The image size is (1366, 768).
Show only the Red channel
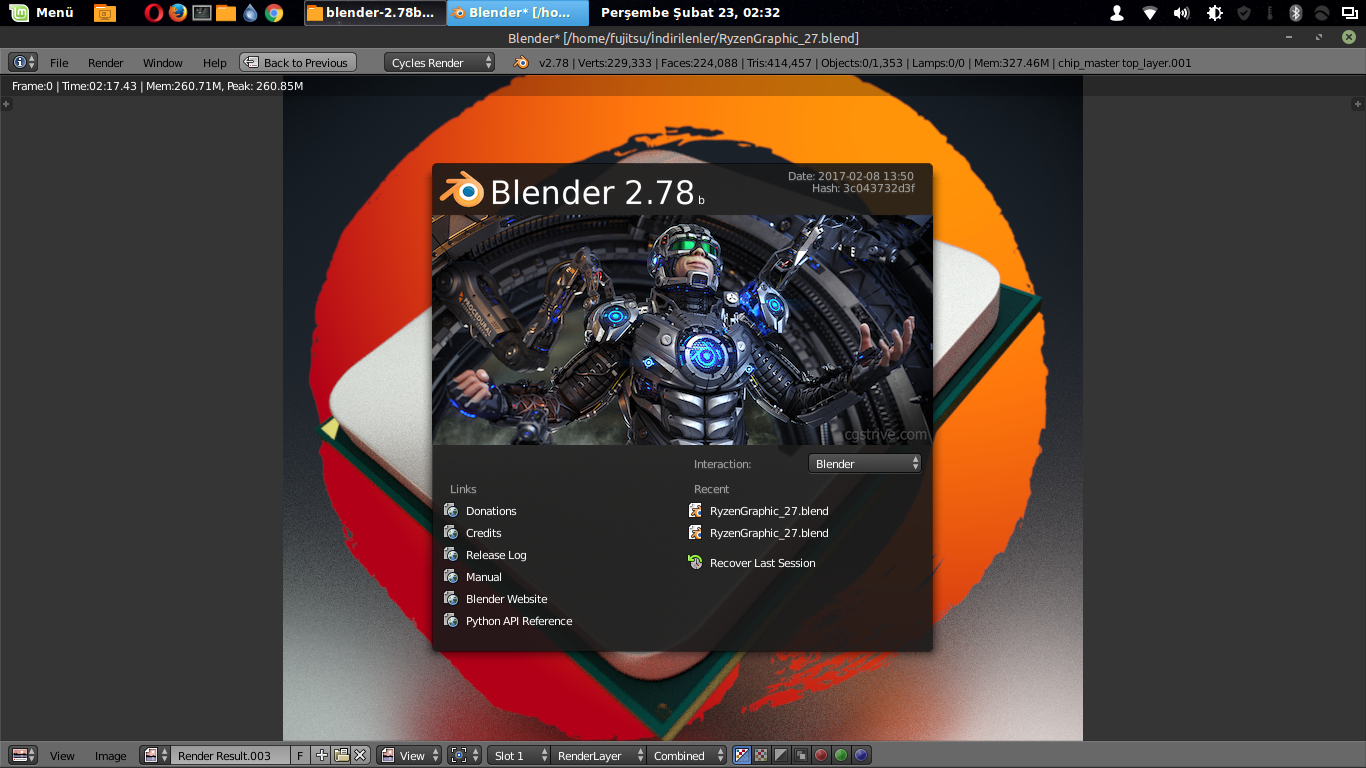tap(821, 755)
